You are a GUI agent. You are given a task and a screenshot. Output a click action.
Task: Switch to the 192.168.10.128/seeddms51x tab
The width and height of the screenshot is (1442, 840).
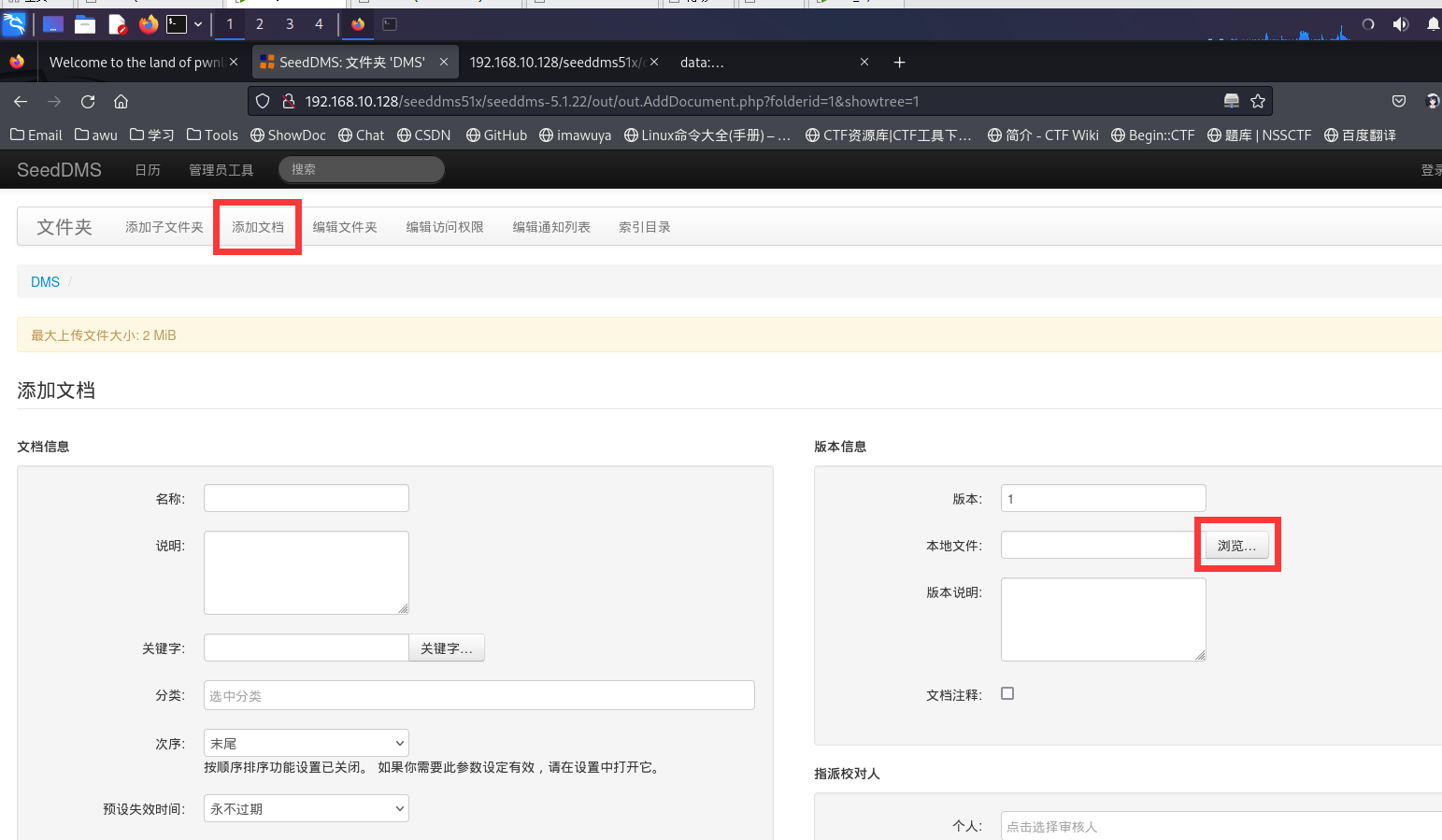click(555, 63)
